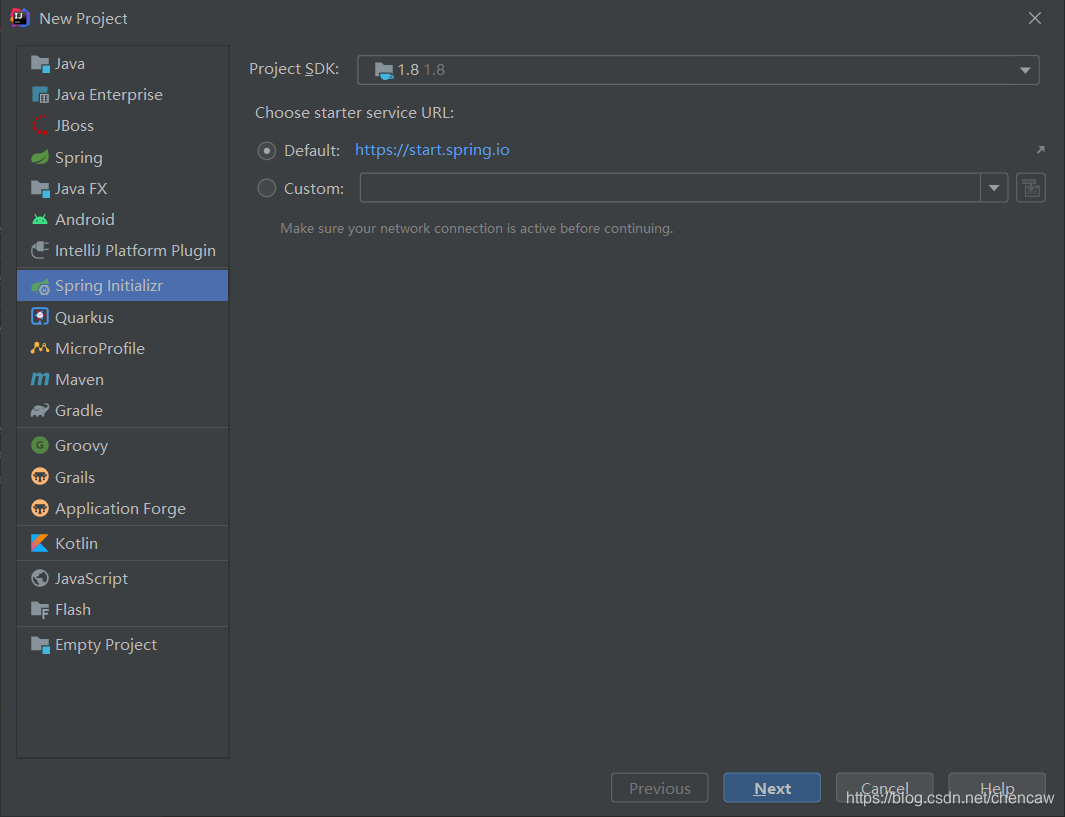Viewport: 1065px width, 817px height.
Task: Click the download icon beside Custom URL
Action: [x=1031, y=188]
